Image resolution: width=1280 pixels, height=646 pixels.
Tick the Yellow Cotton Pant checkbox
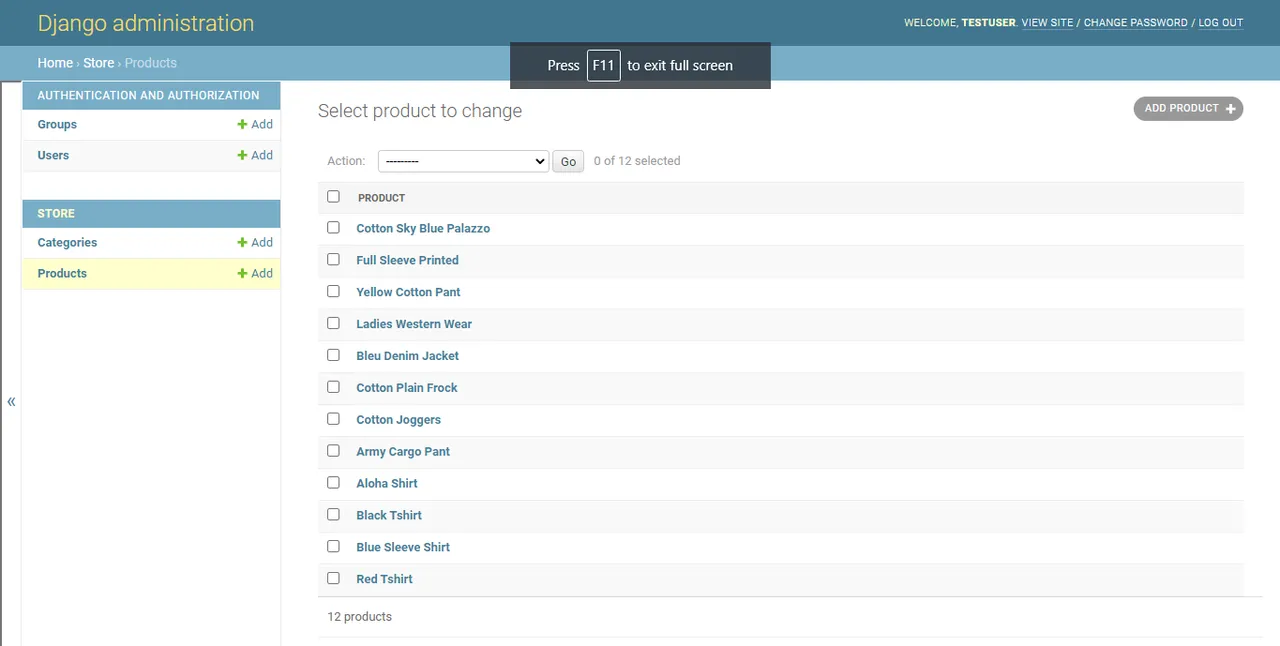click(333, 292)
